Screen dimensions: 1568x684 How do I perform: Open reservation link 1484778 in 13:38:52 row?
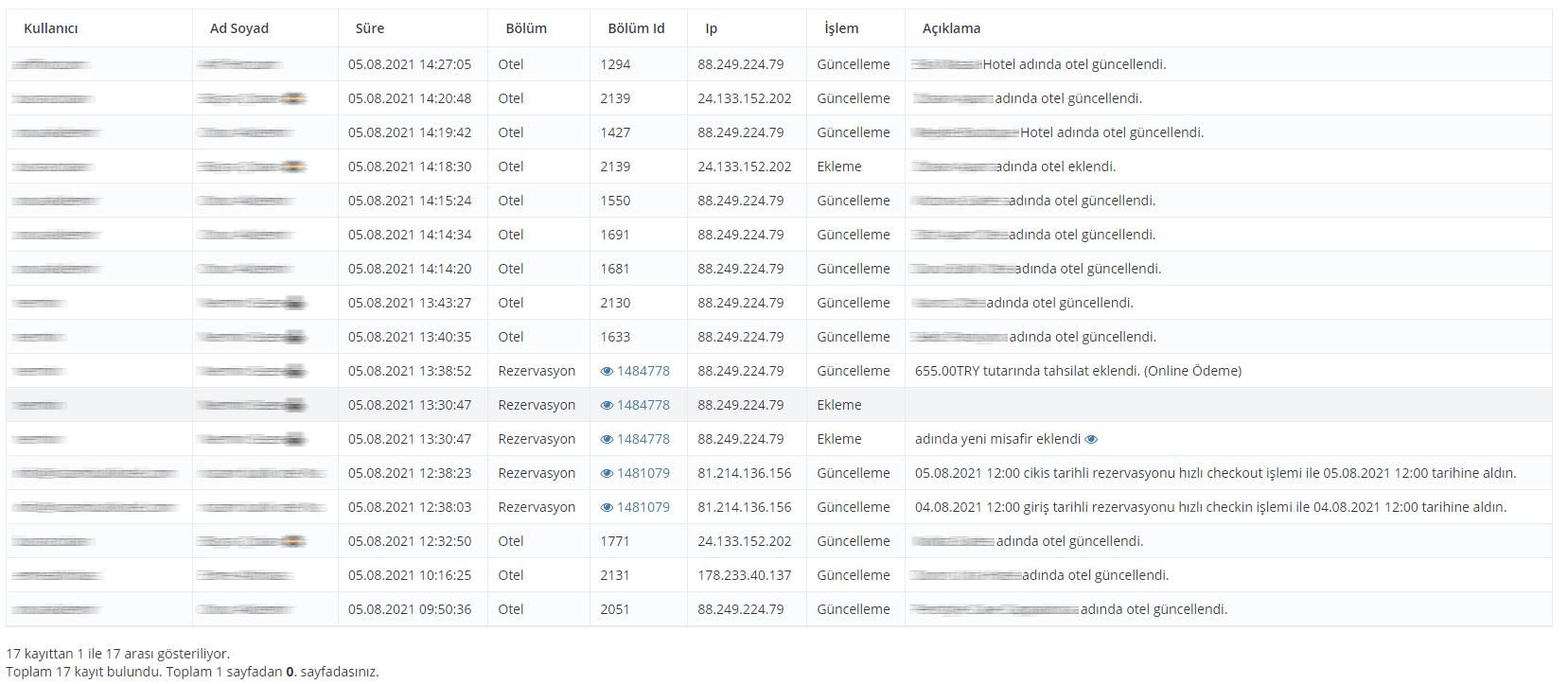coord(643,371)
